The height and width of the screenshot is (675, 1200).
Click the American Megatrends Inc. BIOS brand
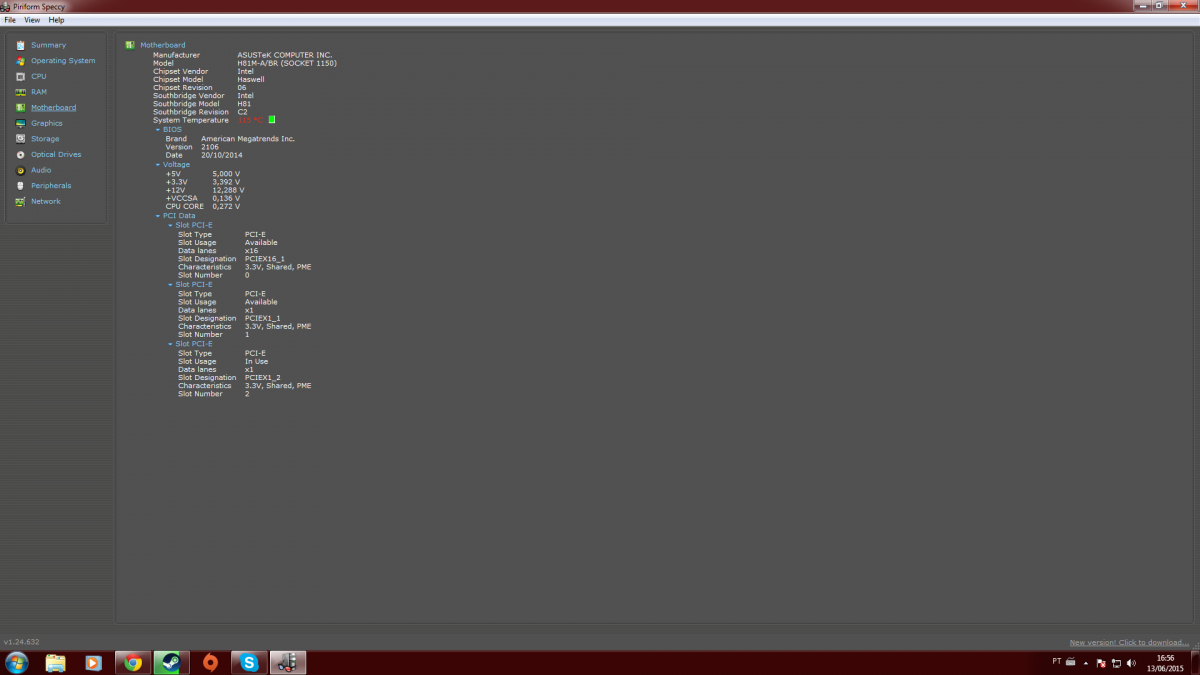point(248,139)
